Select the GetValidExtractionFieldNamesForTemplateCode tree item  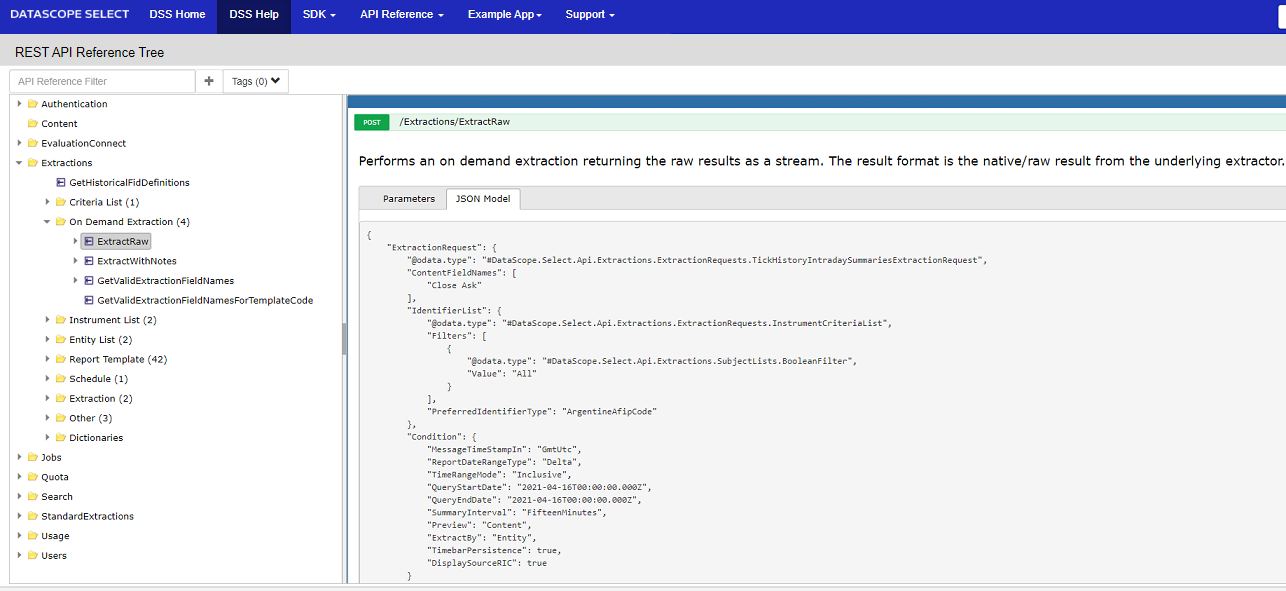tap(205, 300)
